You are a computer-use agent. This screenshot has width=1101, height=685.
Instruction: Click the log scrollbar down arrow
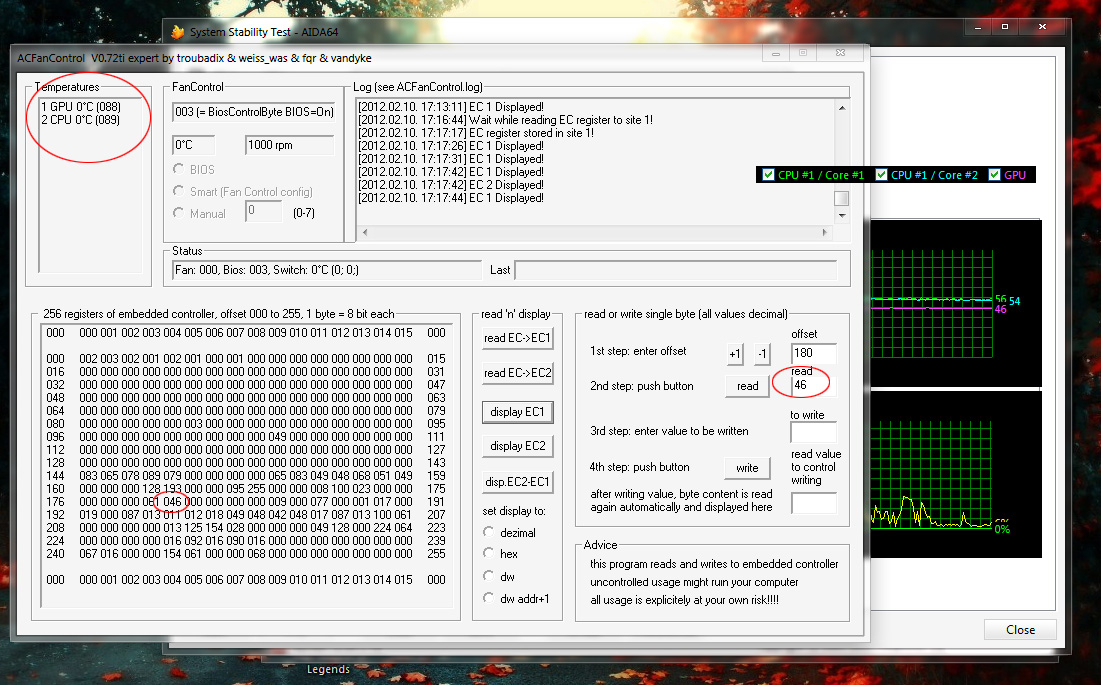[x=842, y=215]
